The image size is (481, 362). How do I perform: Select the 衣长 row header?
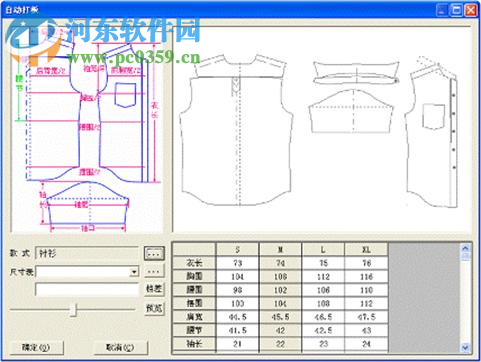point(194,263)
